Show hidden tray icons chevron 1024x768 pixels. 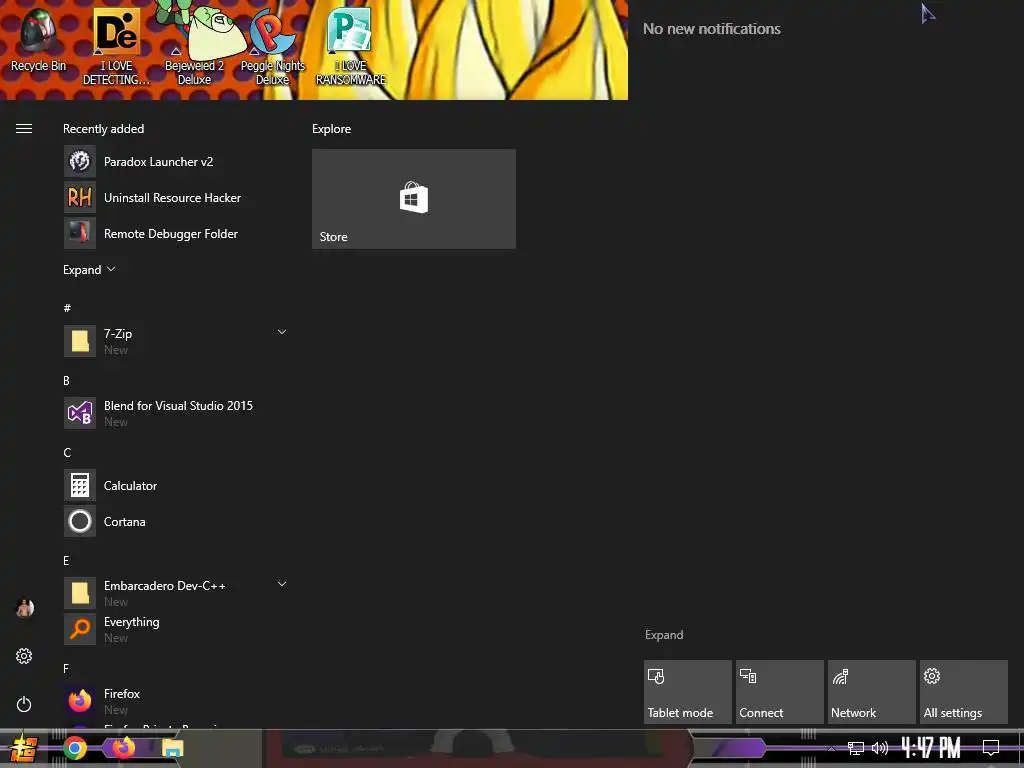pyautogui.click(x=831, y=748)
